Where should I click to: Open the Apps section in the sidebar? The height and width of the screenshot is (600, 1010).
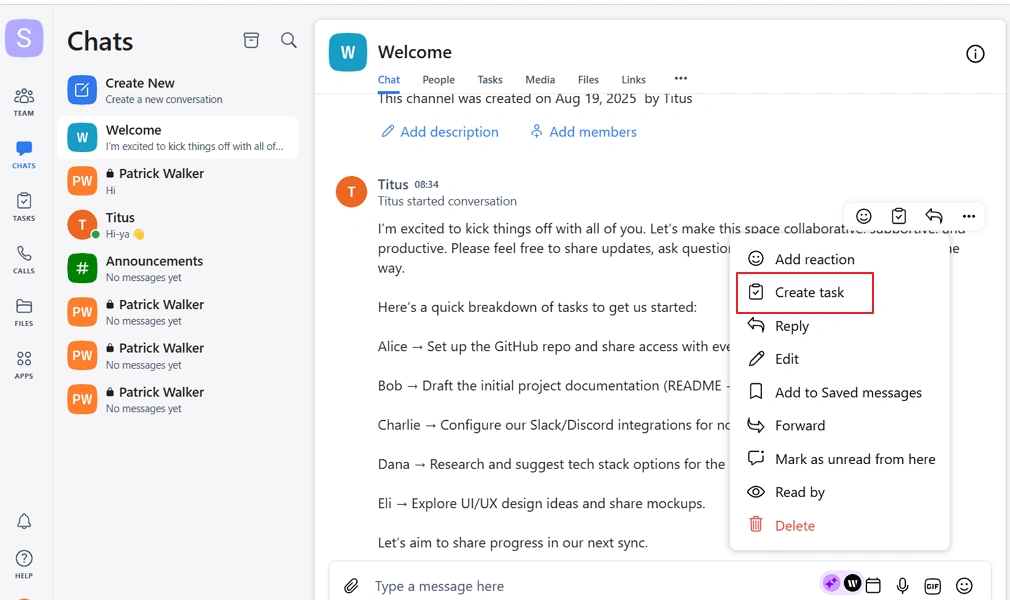[x=24, y=365]
